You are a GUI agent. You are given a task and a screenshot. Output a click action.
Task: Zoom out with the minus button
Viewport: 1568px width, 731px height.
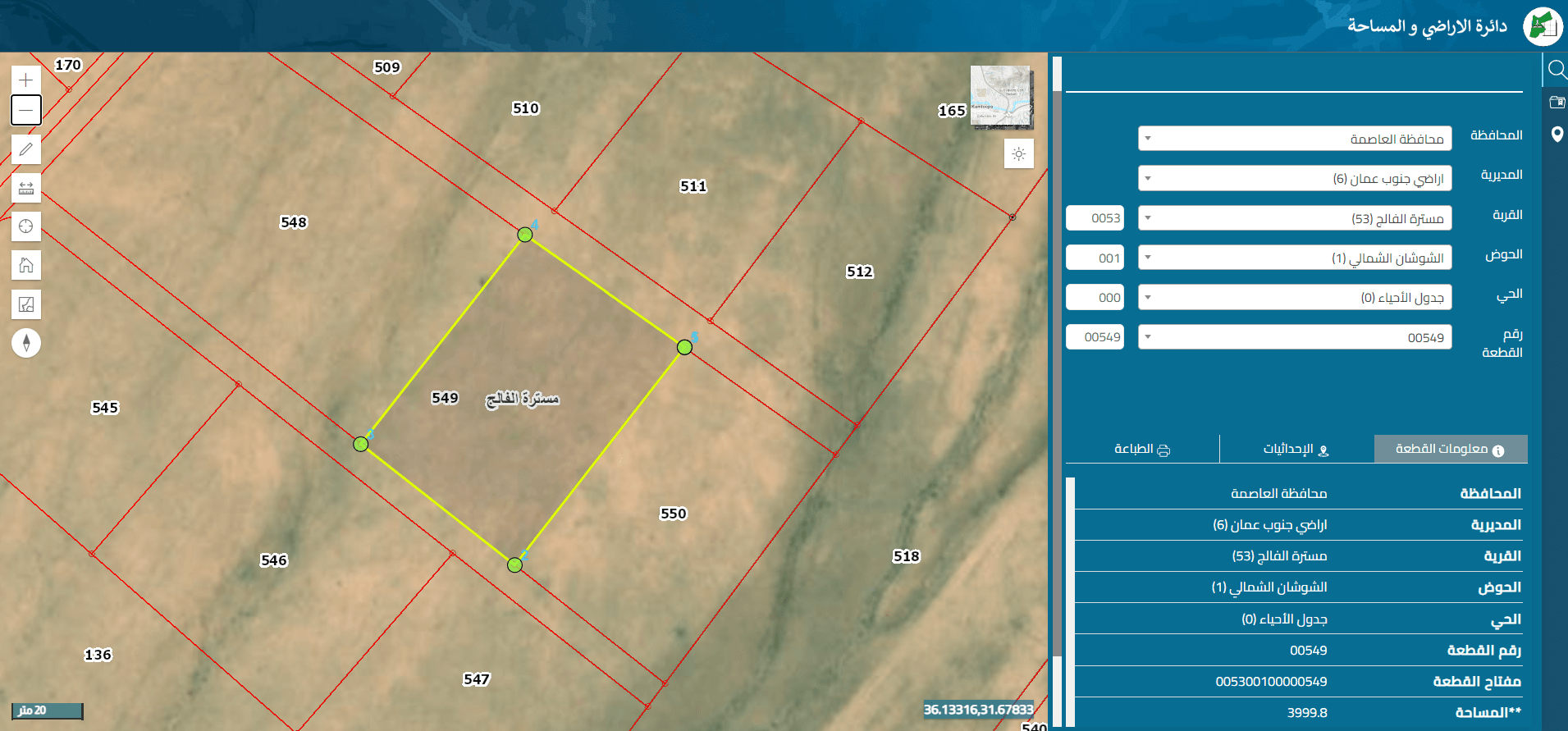[x=26, y=110]
